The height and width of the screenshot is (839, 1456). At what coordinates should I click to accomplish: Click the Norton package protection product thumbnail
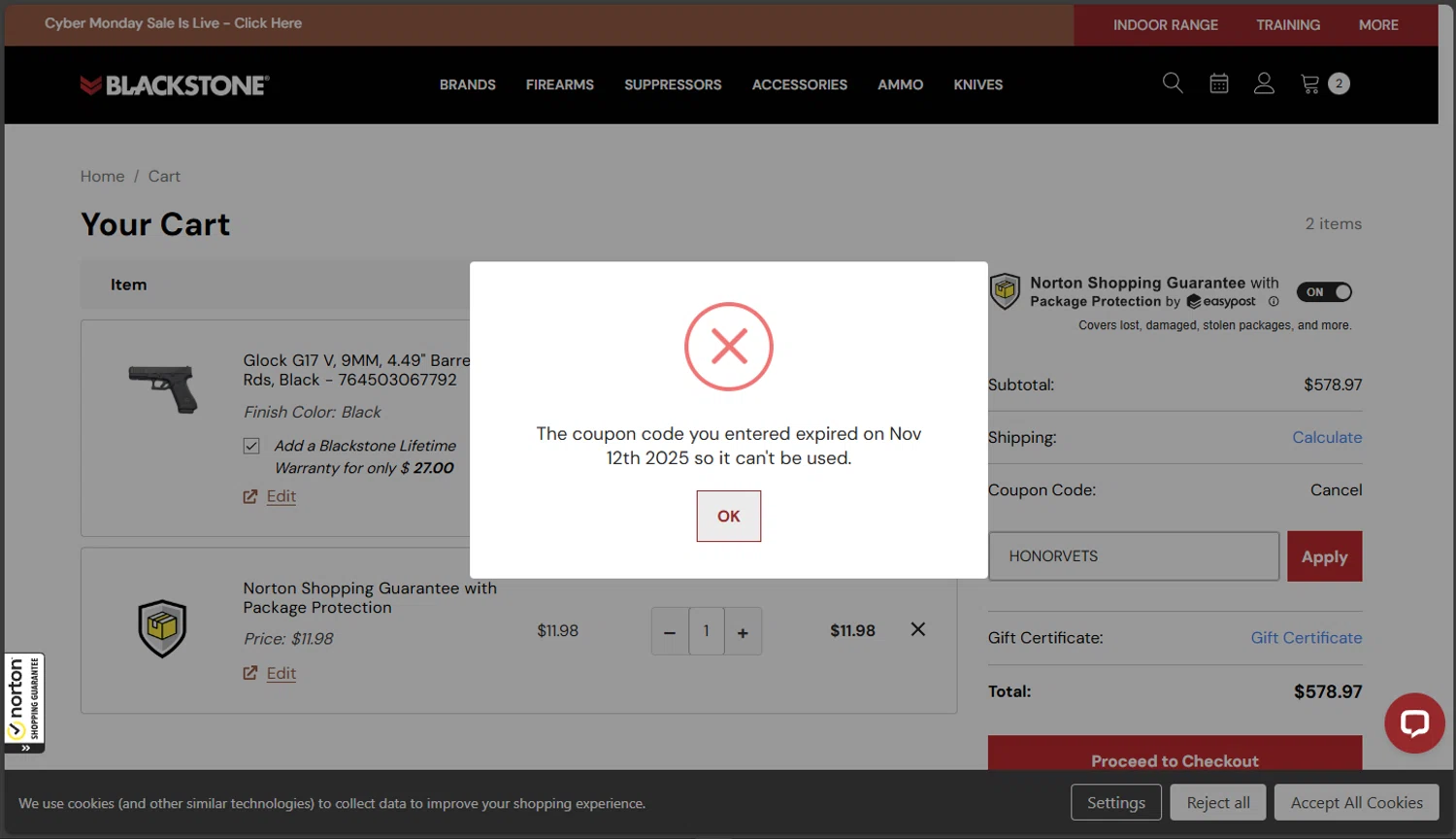click(162, 629)
